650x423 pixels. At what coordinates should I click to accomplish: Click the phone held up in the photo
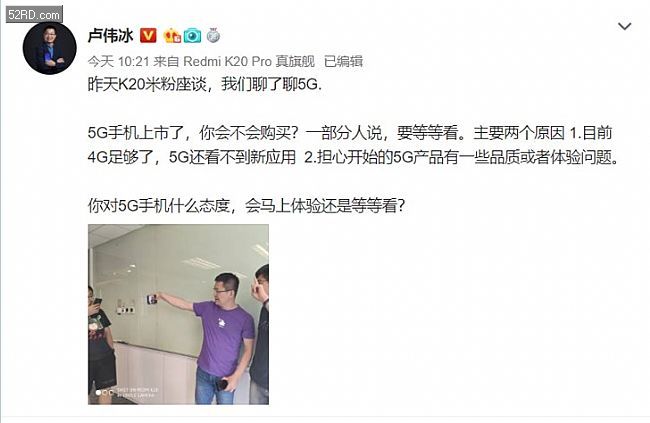coord(151,299)
